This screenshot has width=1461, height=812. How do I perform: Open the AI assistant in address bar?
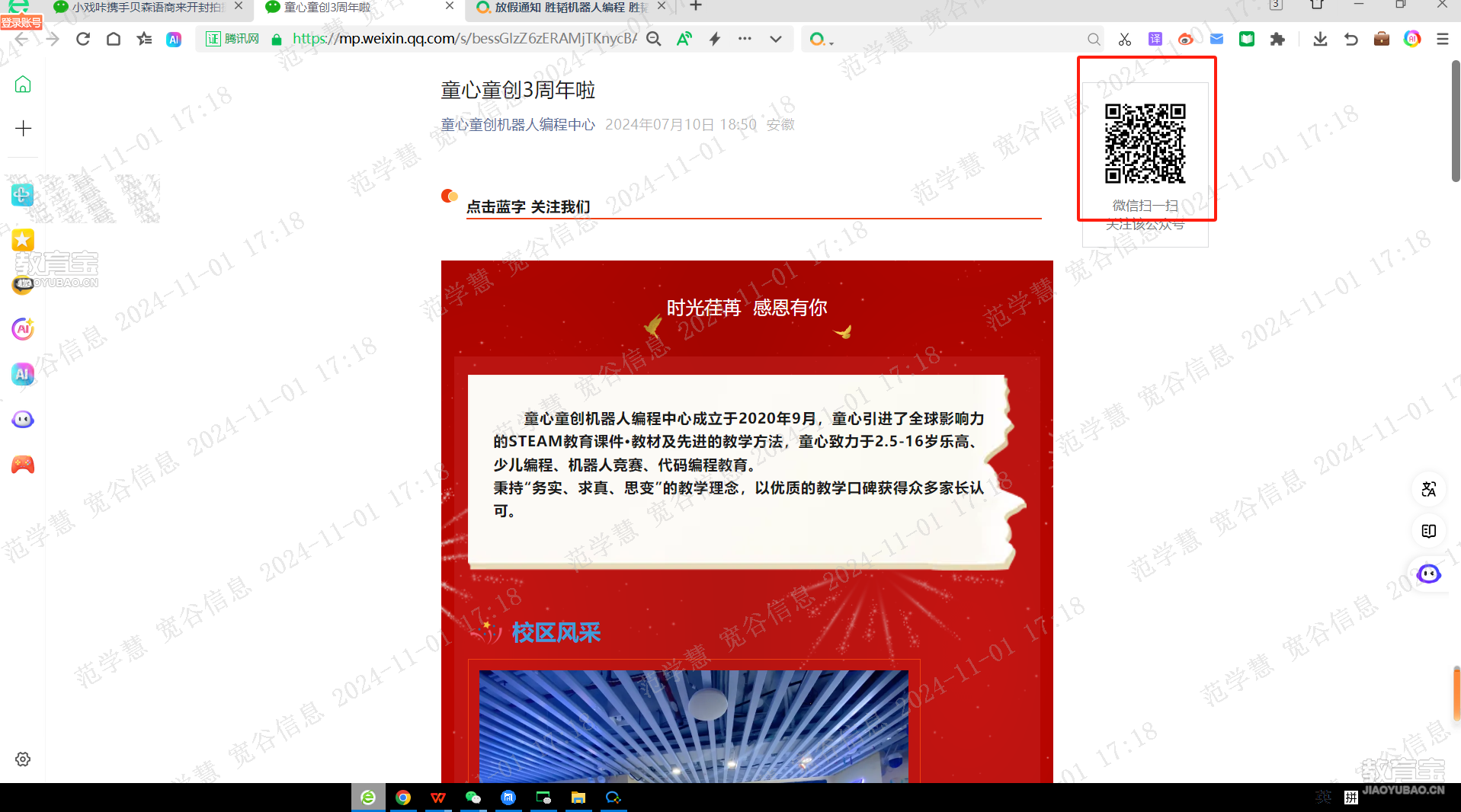(174, 39)
